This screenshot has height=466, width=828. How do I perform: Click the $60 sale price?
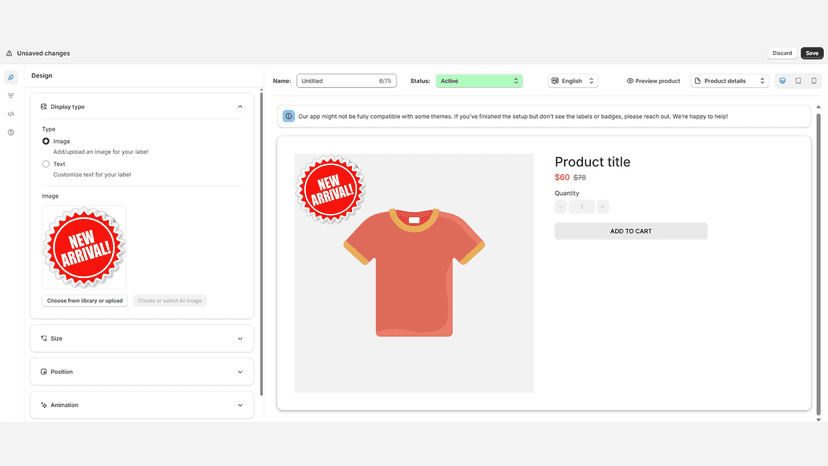tap(562, 178)
